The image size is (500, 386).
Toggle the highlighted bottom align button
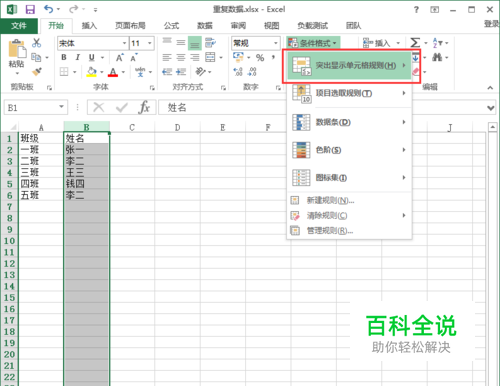pos(195,43)
